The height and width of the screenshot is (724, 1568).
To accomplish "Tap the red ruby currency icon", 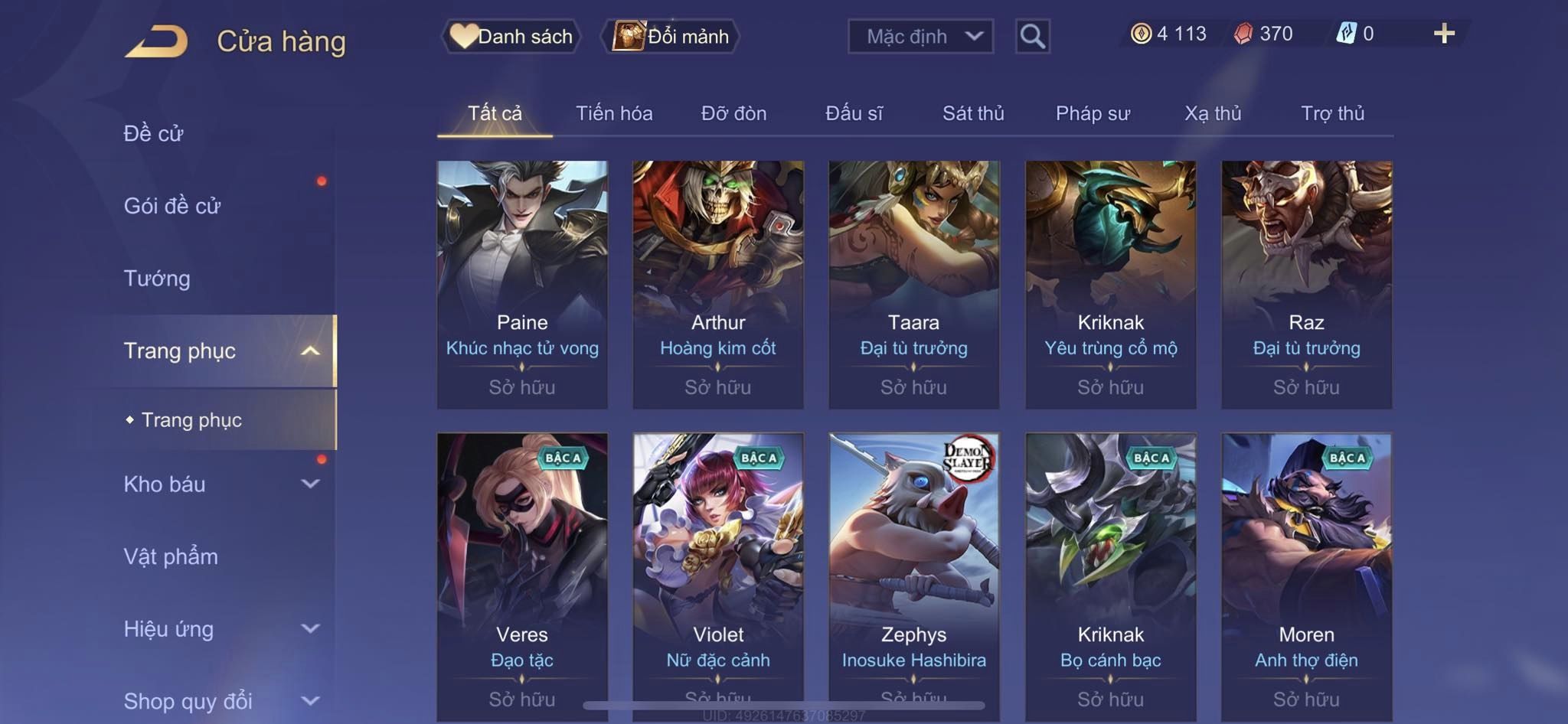I will pos(1243,34).
